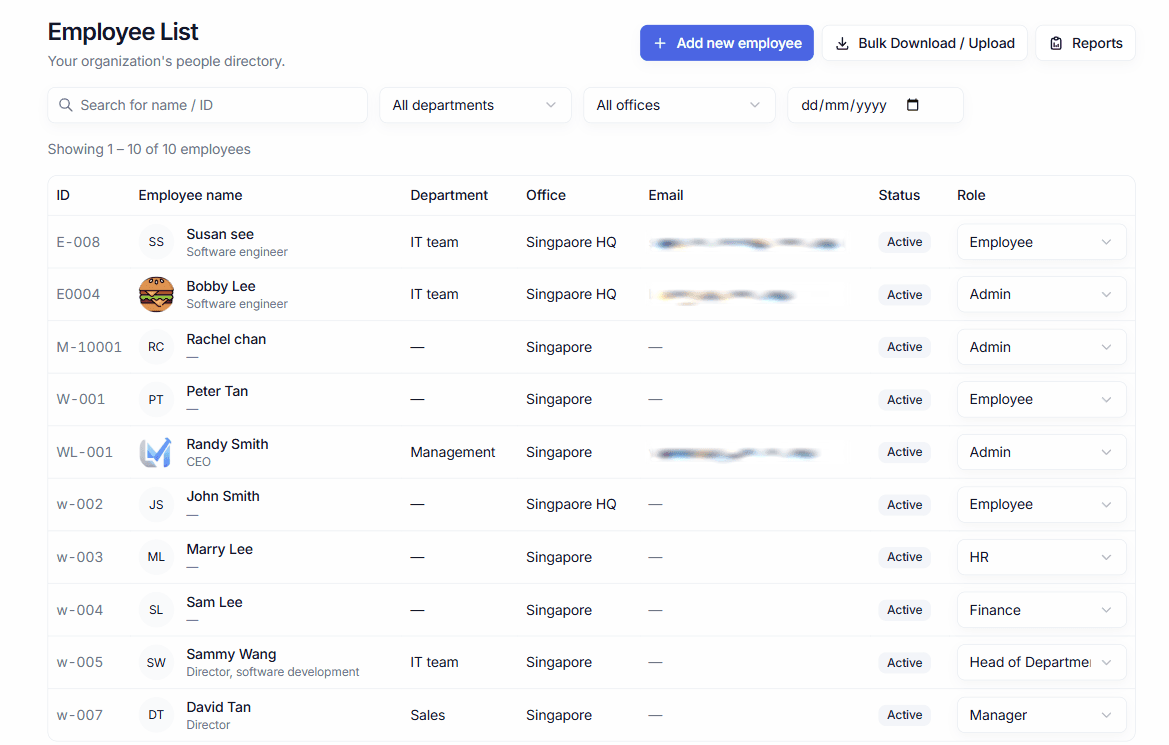
Task: Click Sammy Wang's SW avatar
Action: [156, 662]
